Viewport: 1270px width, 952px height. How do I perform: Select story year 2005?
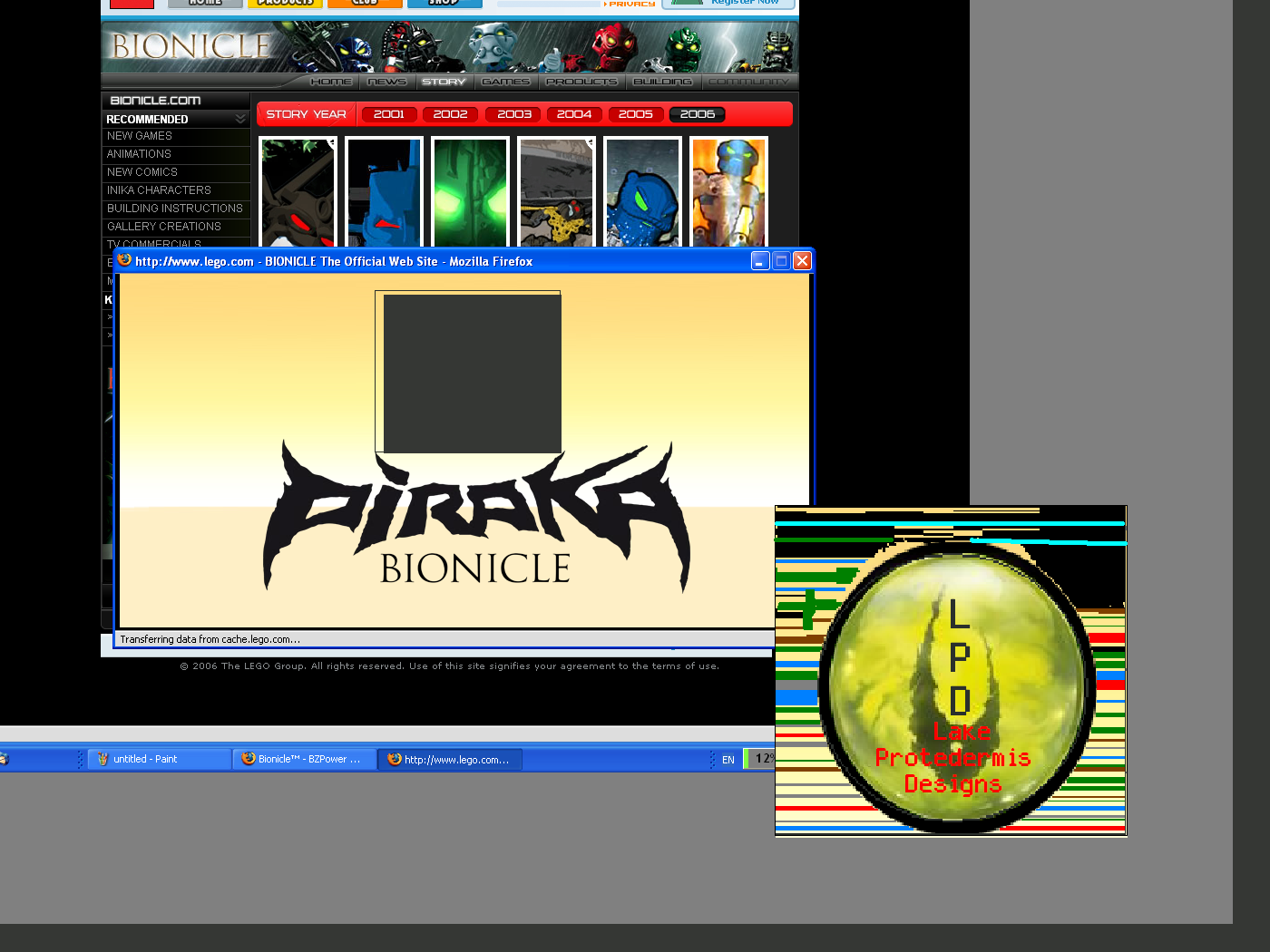coord(636,114)
